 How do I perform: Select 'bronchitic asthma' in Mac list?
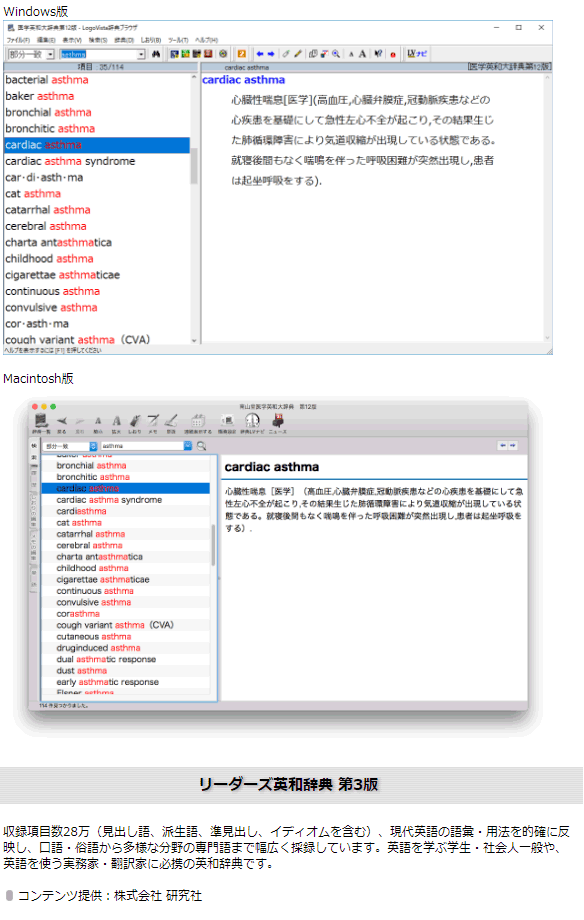(x=93, y=477)
